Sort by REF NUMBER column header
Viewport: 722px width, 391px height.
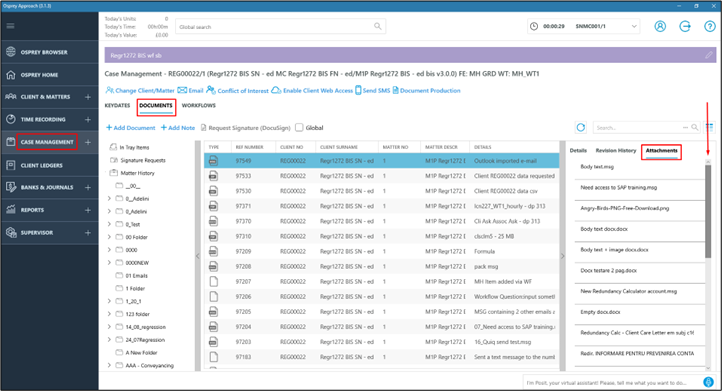click(x=249, y=147)
